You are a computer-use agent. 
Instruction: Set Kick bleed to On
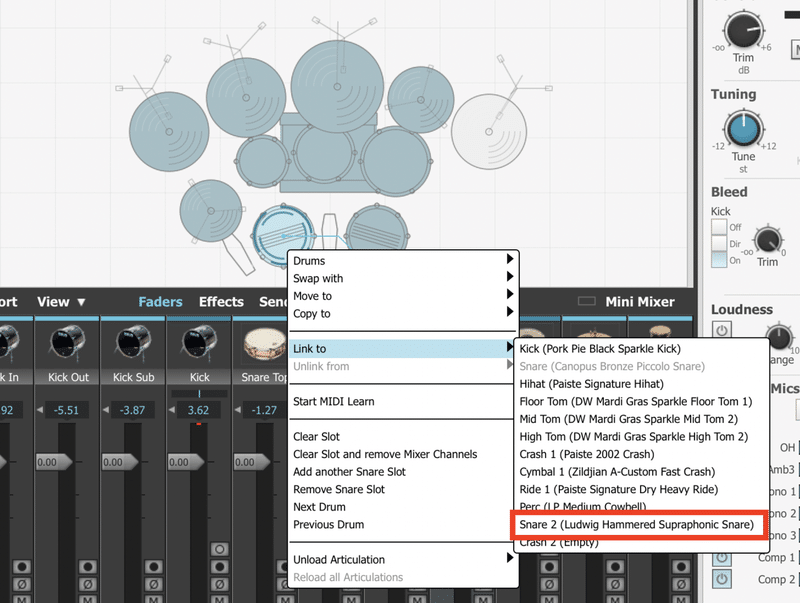[x=719, y=260]
